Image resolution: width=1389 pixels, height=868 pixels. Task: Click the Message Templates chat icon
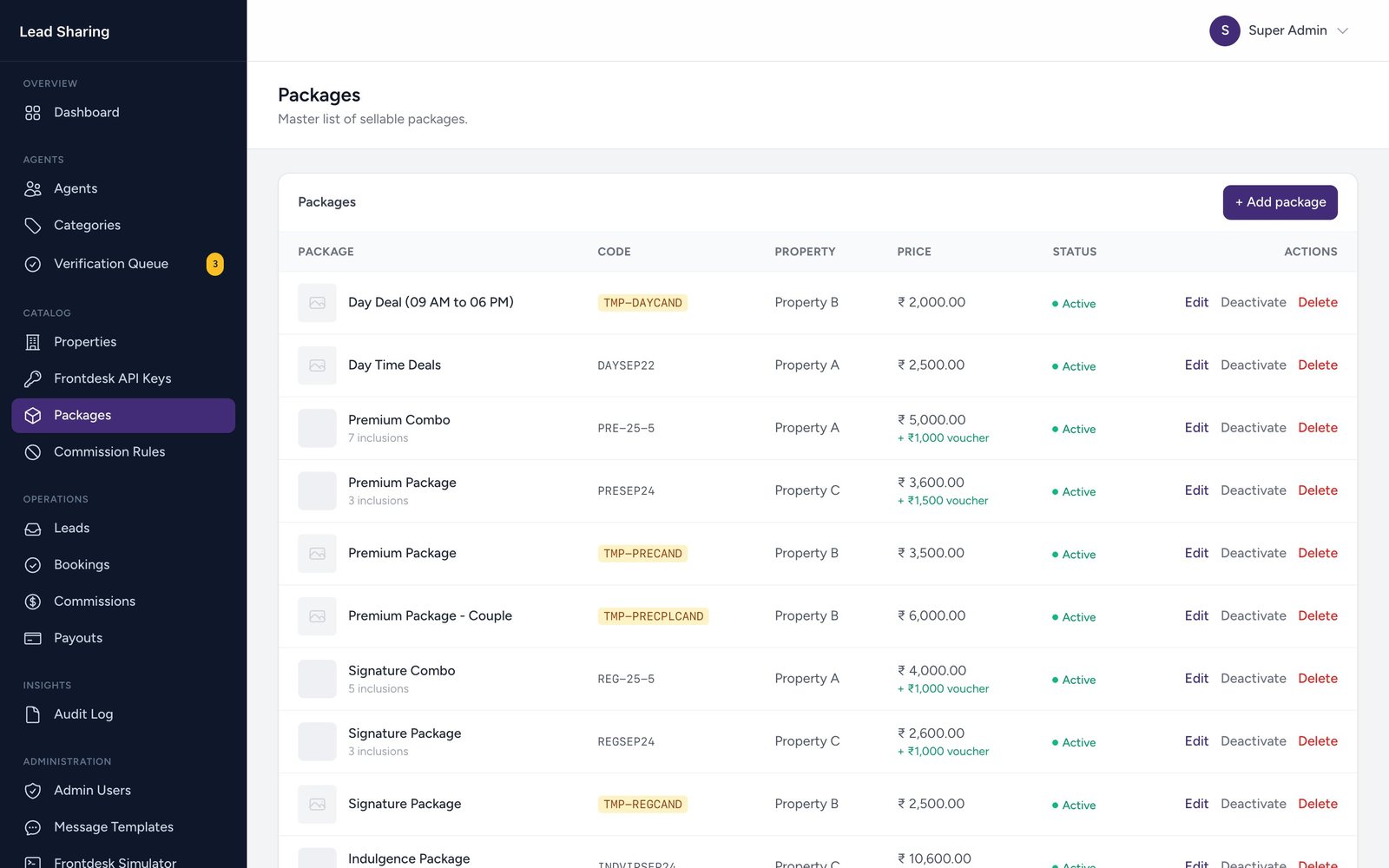(33, 827)
